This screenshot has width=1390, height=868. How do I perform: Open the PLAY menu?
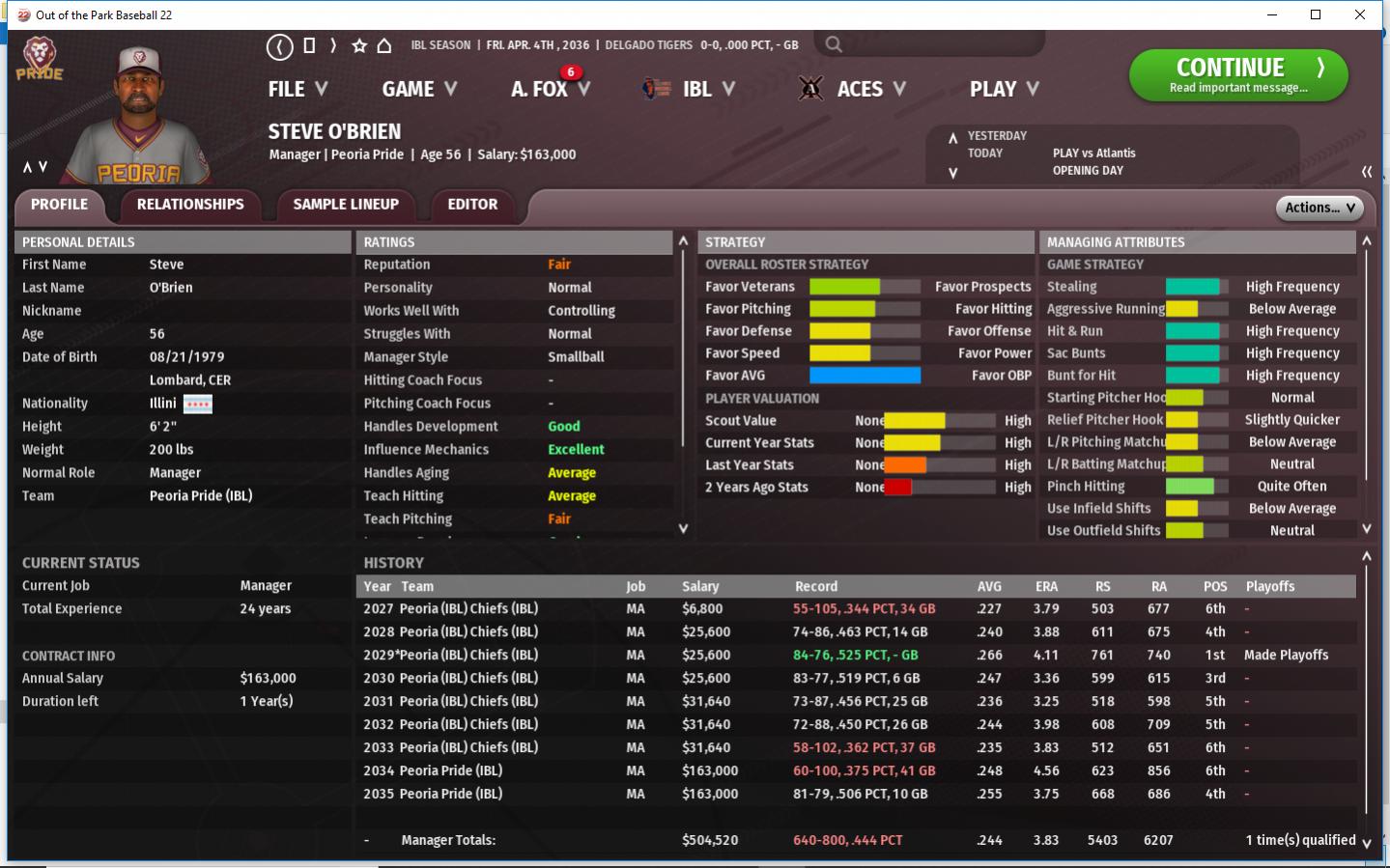[1005, 89]
